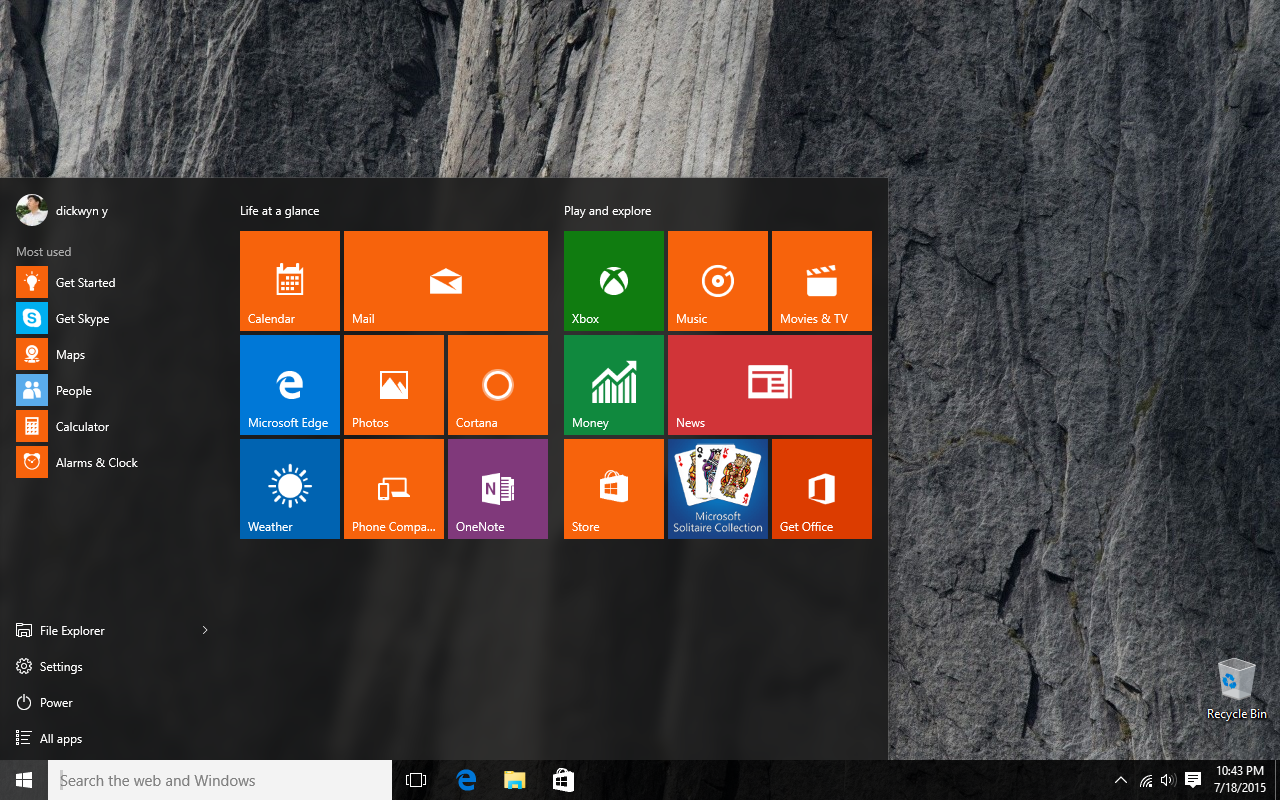1280x800 pixels.
Task: Open the Store from the taskbar
Action: (563, 780)
